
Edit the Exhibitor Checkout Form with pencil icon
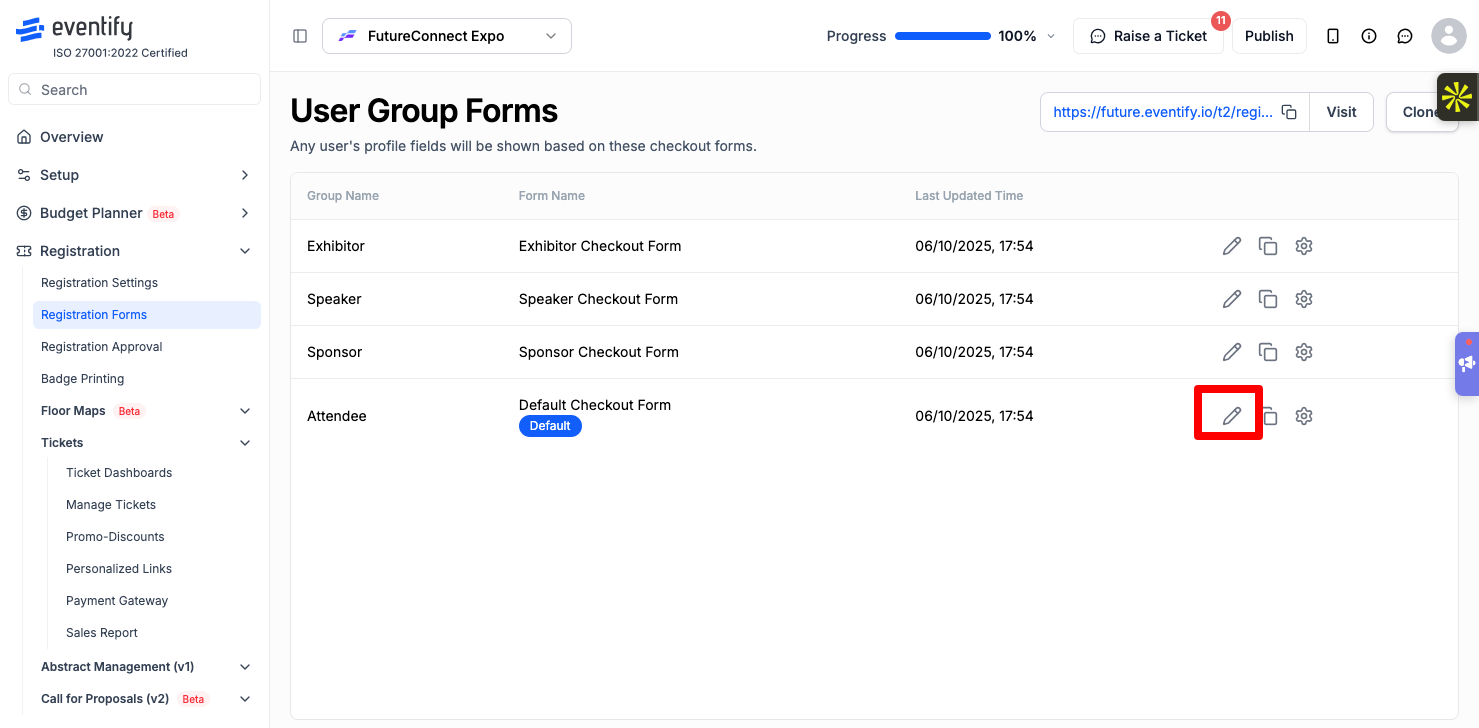[x=1232, y=246]
